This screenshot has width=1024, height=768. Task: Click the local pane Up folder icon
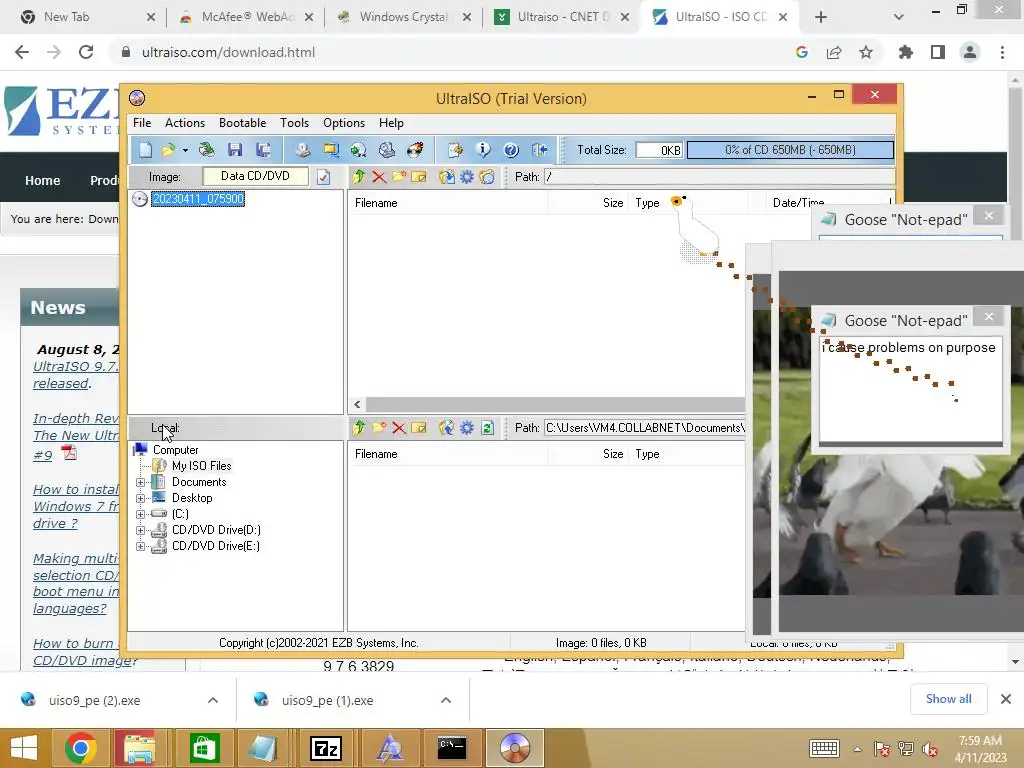coord(359,428)
